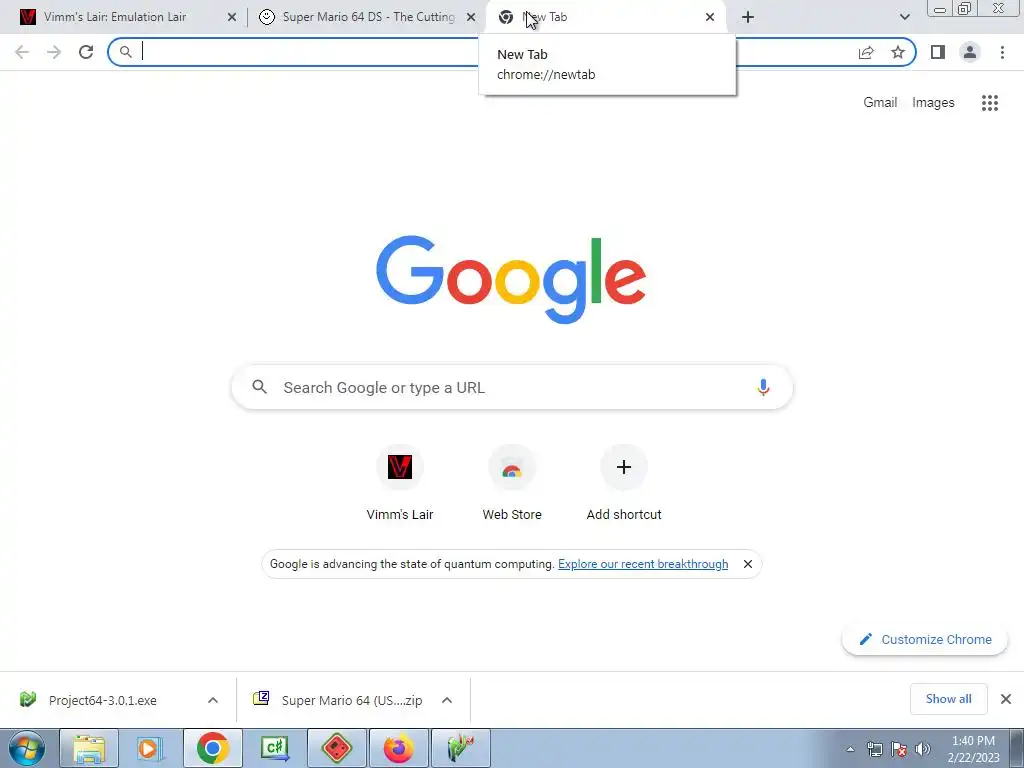Reload the current page
1024x768 pixels.
click(86, 52)
